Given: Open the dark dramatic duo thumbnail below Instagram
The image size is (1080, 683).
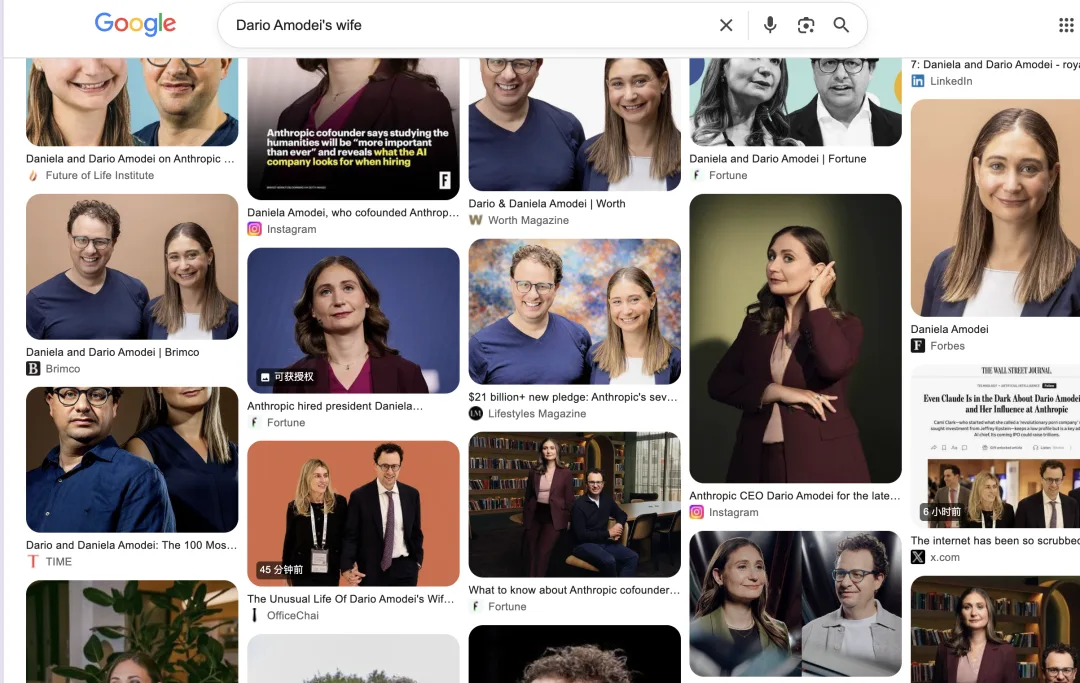Looking at the screenshot, I should click(796, 604).
